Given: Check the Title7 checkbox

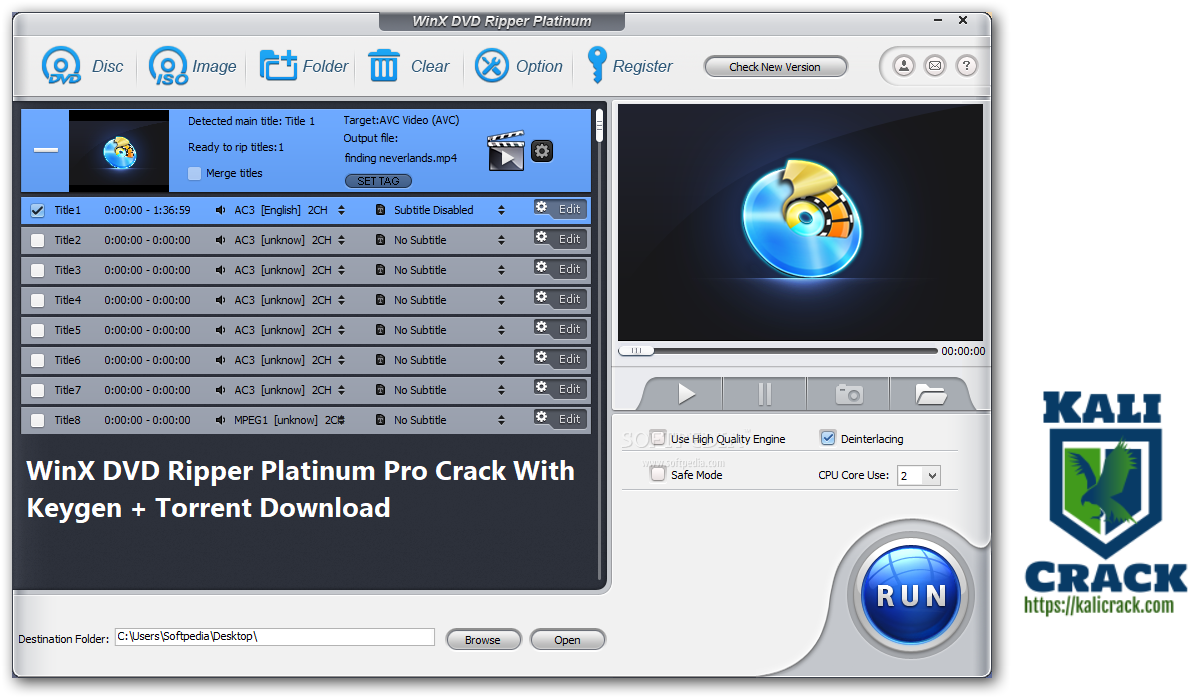Looking at the screenshot, I should tap(37, 390).
